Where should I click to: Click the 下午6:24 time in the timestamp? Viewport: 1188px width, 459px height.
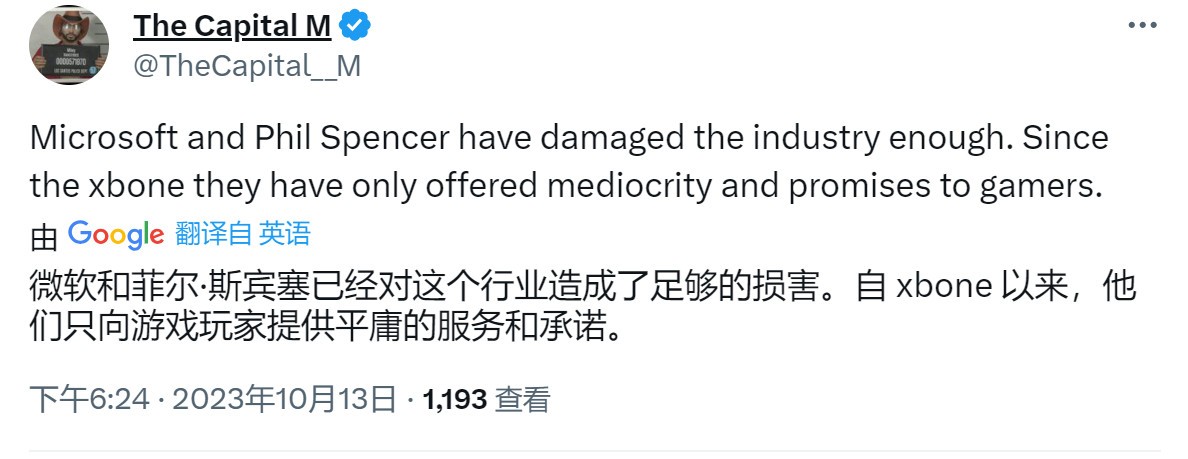pos(88,400)
